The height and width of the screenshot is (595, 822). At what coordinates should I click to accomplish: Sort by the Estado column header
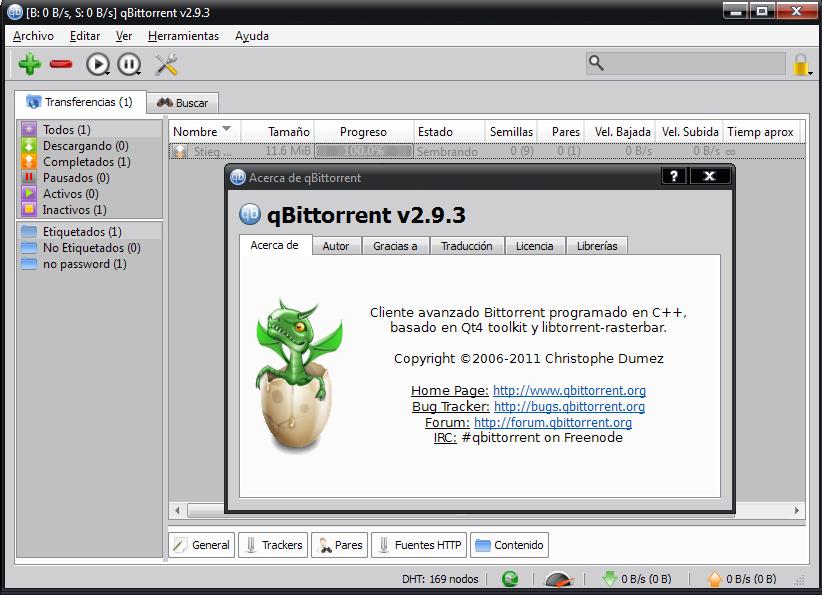tap(449, 132)
